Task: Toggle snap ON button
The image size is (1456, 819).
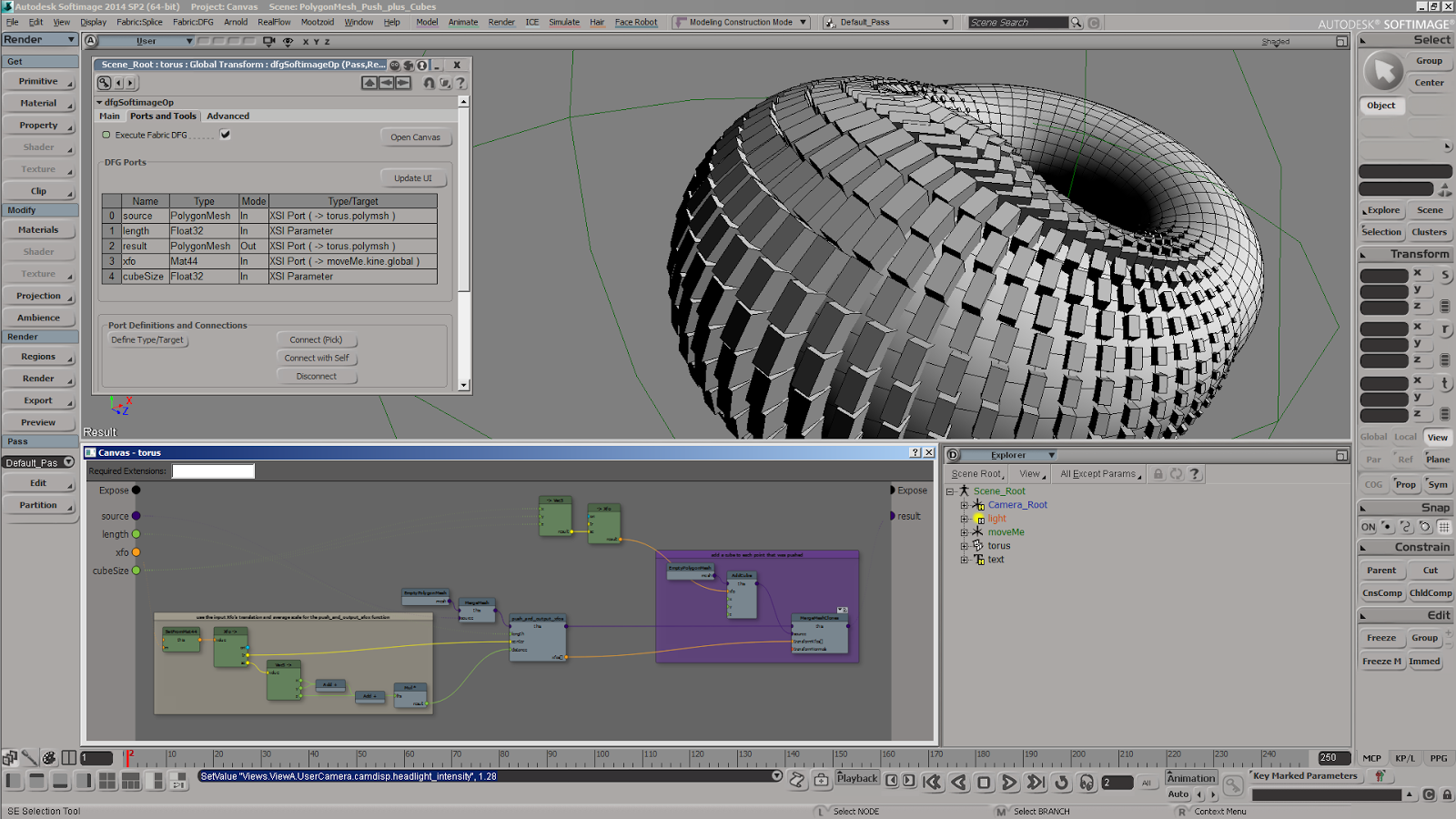Action: [1368, 527]
